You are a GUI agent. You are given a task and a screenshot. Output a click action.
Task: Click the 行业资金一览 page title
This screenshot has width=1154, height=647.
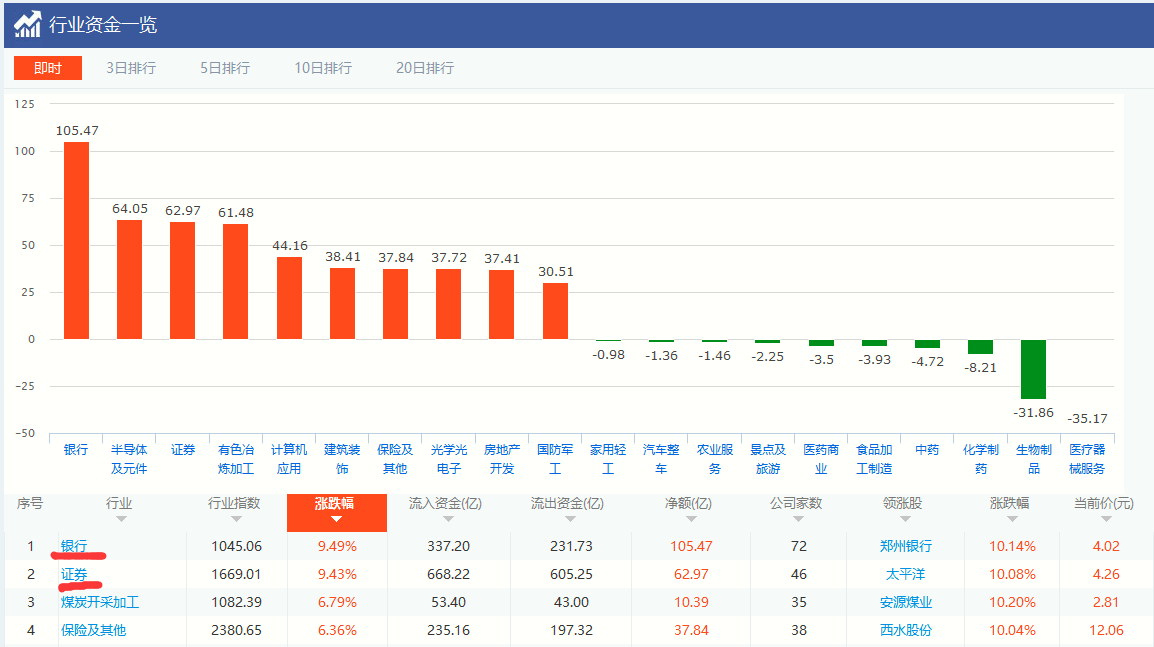[x=103, y=25]
